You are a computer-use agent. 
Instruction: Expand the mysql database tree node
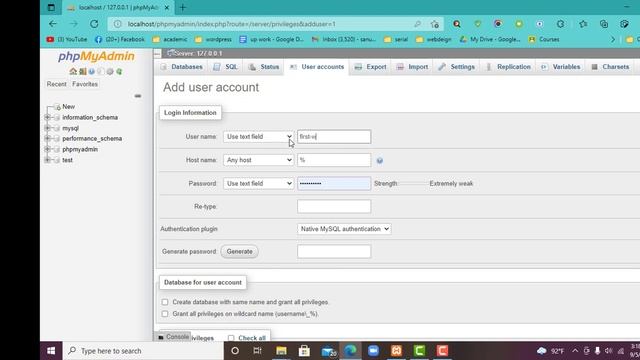click(x=47, y=128)
